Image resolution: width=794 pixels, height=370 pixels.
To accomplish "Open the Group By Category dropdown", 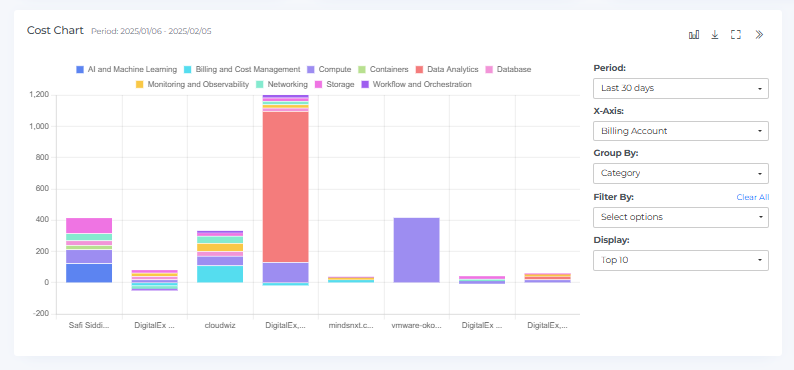I will point(681,173).
